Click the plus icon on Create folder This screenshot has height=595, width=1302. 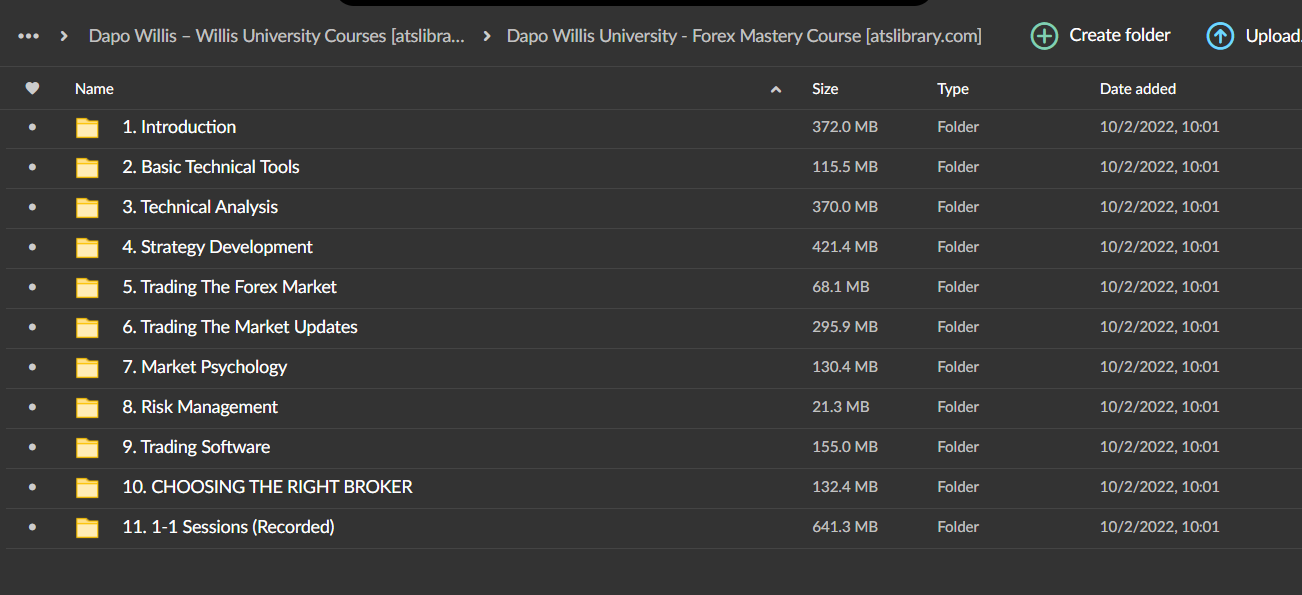(1044, 35)
